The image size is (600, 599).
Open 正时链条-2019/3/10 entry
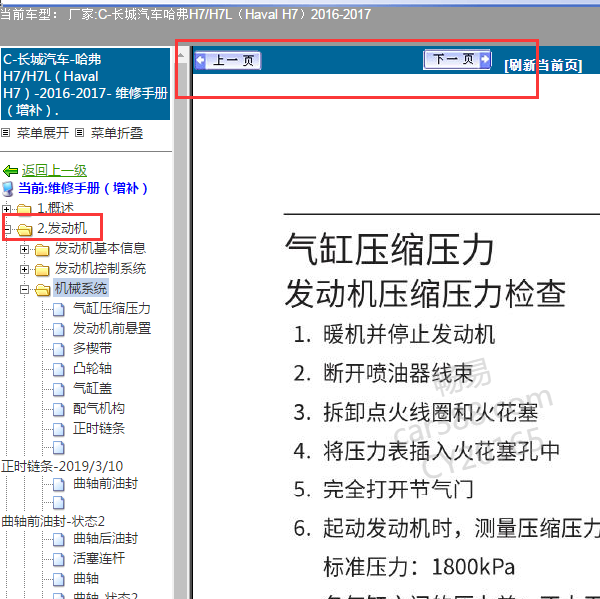click(x=62, y=466)
